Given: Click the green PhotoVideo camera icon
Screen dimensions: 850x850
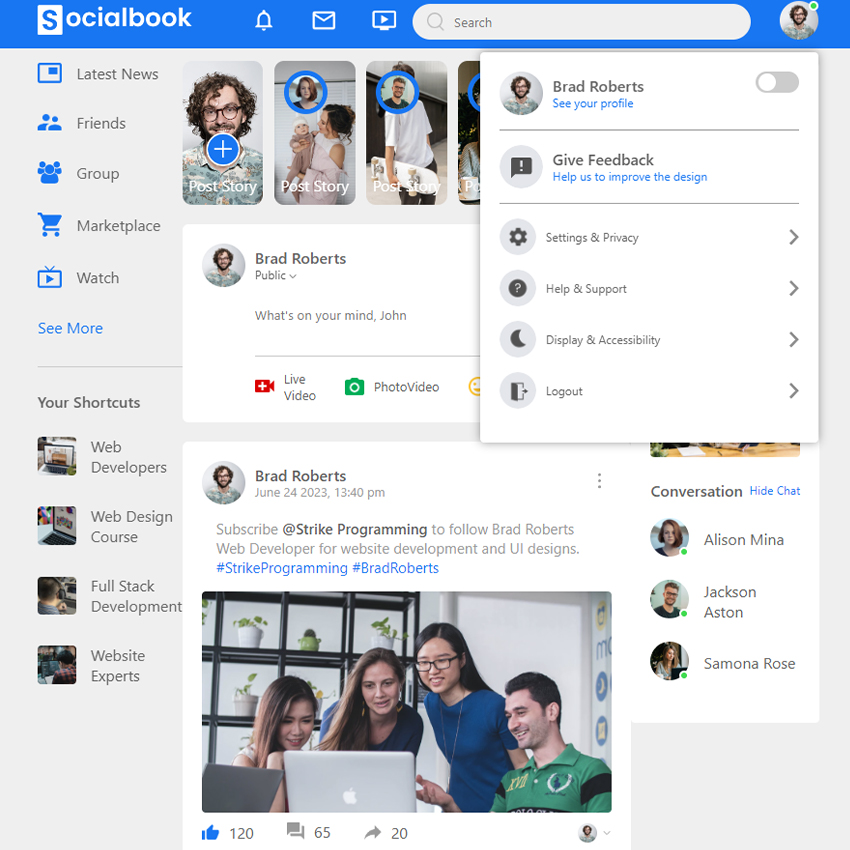Looking at the screenshot, I should click(355, 387).
